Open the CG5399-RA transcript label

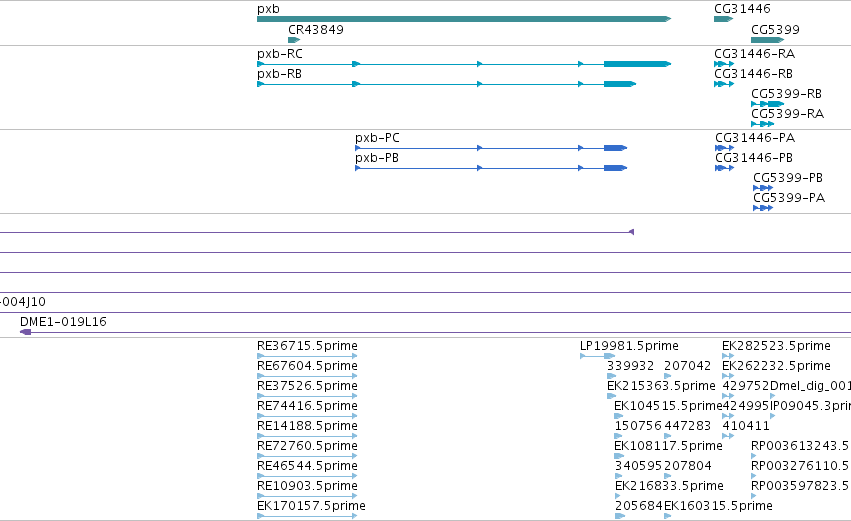(788, 114)
